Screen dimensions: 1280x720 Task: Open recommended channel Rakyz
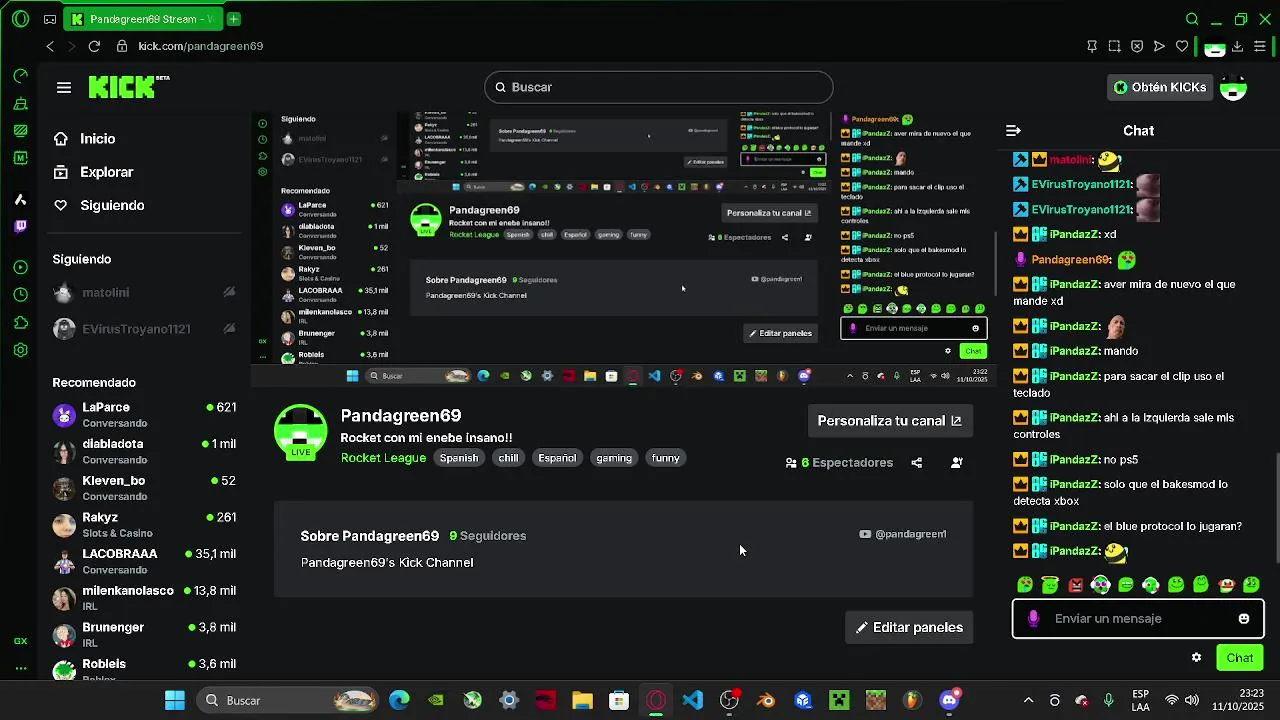pyautogui.click(x=145, y=525)
